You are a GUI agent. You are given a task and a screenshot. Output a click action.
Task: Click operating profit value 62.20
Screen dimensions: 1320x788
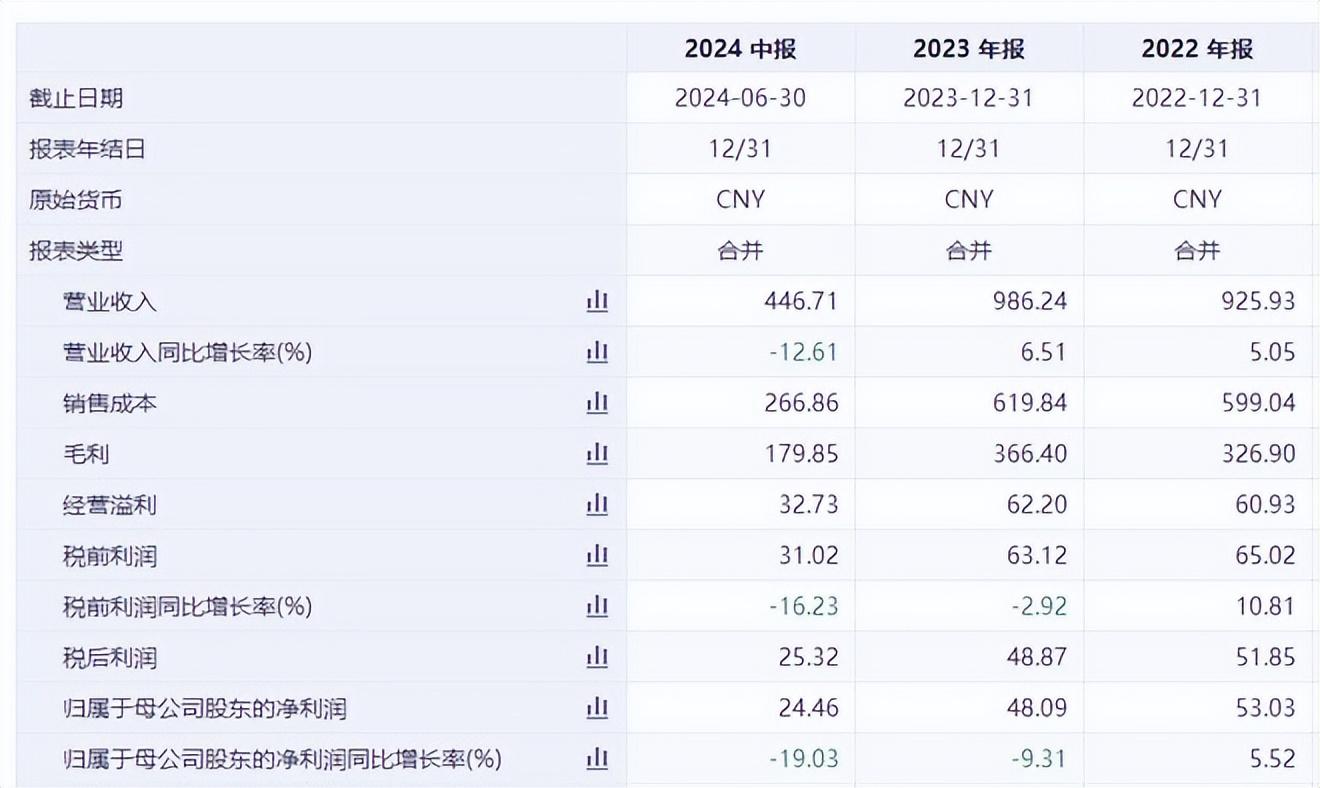click(1037, 505)
